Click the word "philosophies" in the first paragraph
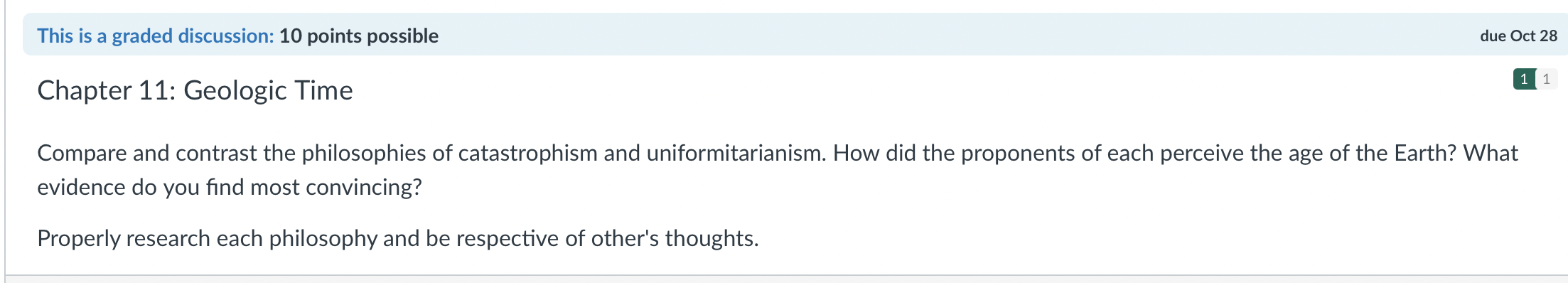1568x283 pixels. (x=377, y=153)
